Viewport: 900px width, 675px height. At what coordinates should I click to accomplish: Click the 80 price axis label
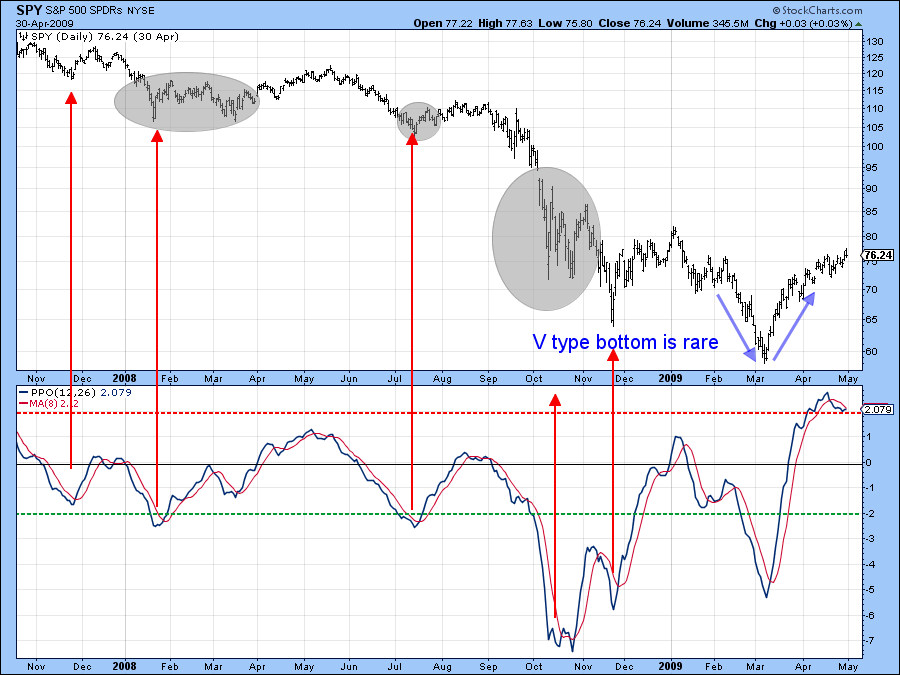(x=872, y=236)
